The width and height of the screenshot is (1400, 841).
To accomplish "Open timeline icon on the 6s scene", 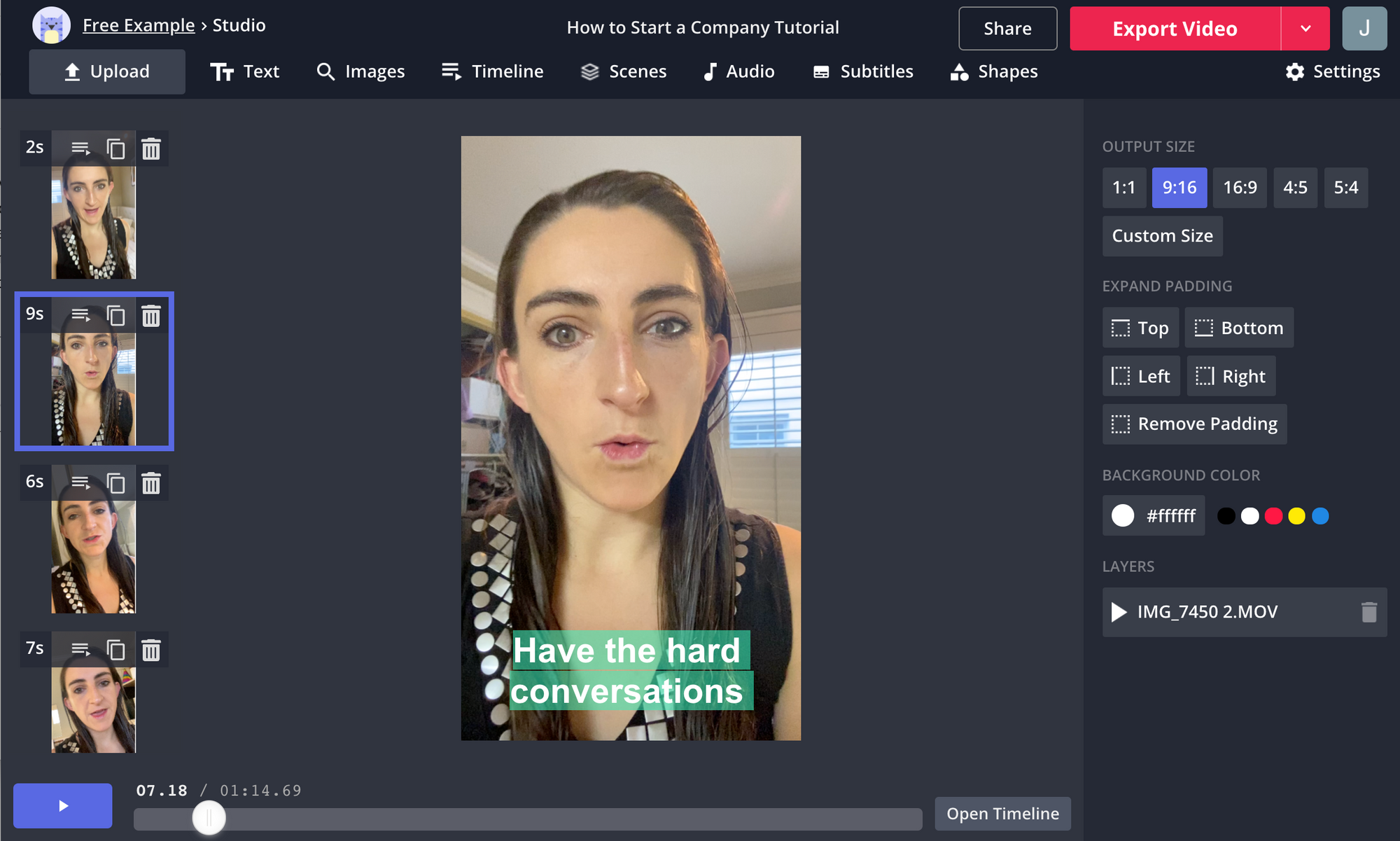I will pyautogui.click(x=80, y=483).
